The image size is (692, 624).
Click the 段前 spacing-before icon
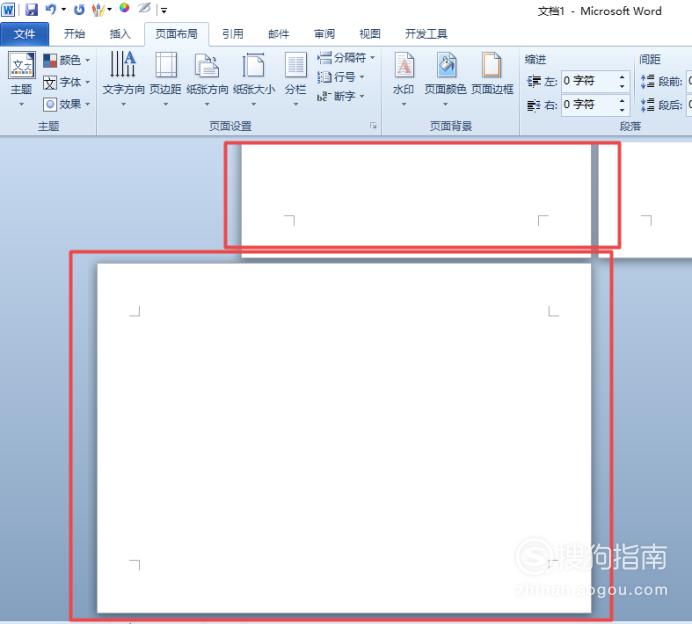pos(647,81)
